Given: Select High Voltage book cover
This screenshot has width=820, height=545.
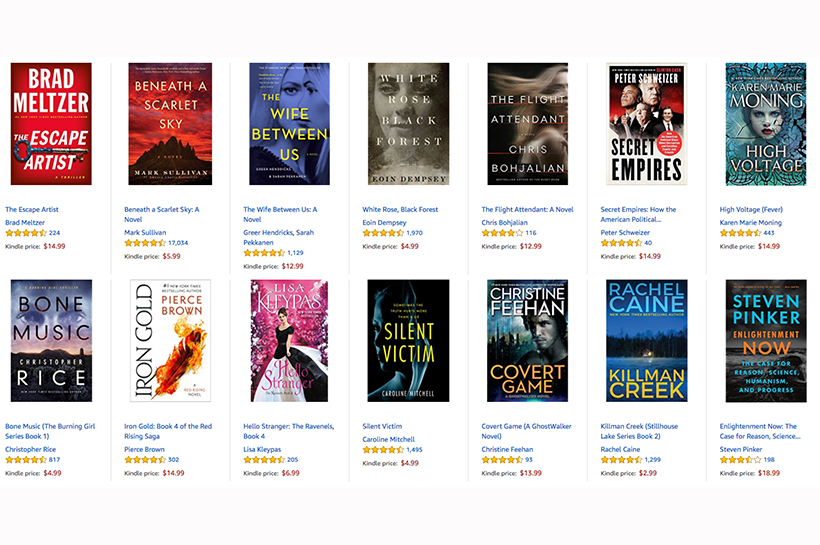Looking at the screenshot, I should coord(766,124).
